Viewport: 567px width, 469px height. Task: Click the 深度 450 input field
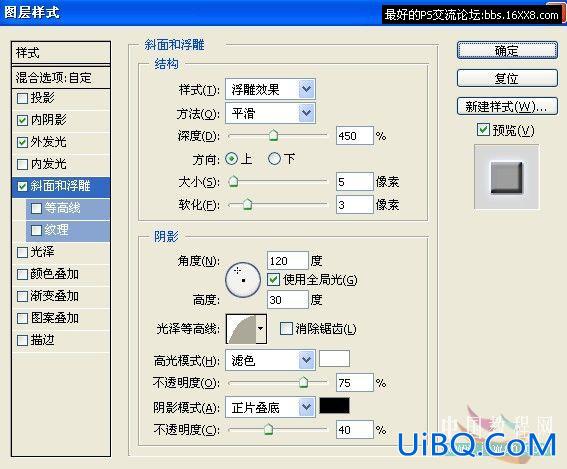tap(354, 136)
